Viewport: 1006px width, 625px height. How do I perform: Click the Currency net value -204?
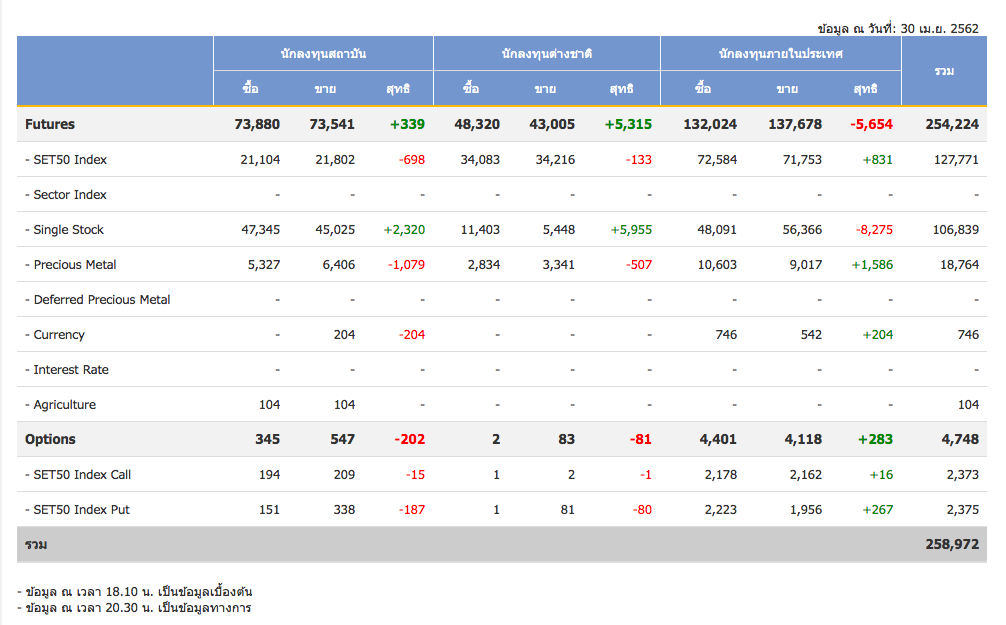(x=412, y=334)
